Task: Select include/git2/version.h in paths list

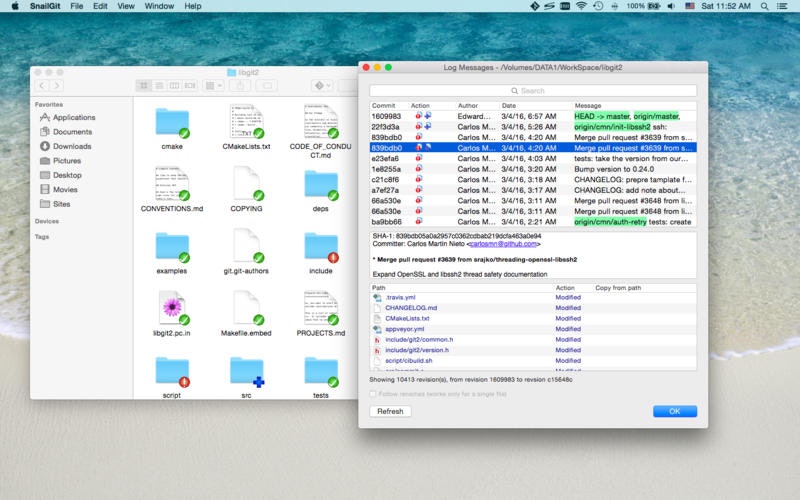Action: tap(533, 350)
